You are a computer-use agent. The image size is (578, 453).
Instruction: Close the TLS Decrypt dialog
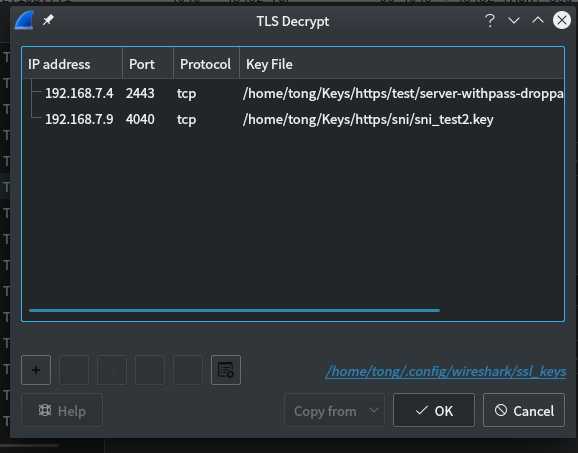(x=562, y=20)
